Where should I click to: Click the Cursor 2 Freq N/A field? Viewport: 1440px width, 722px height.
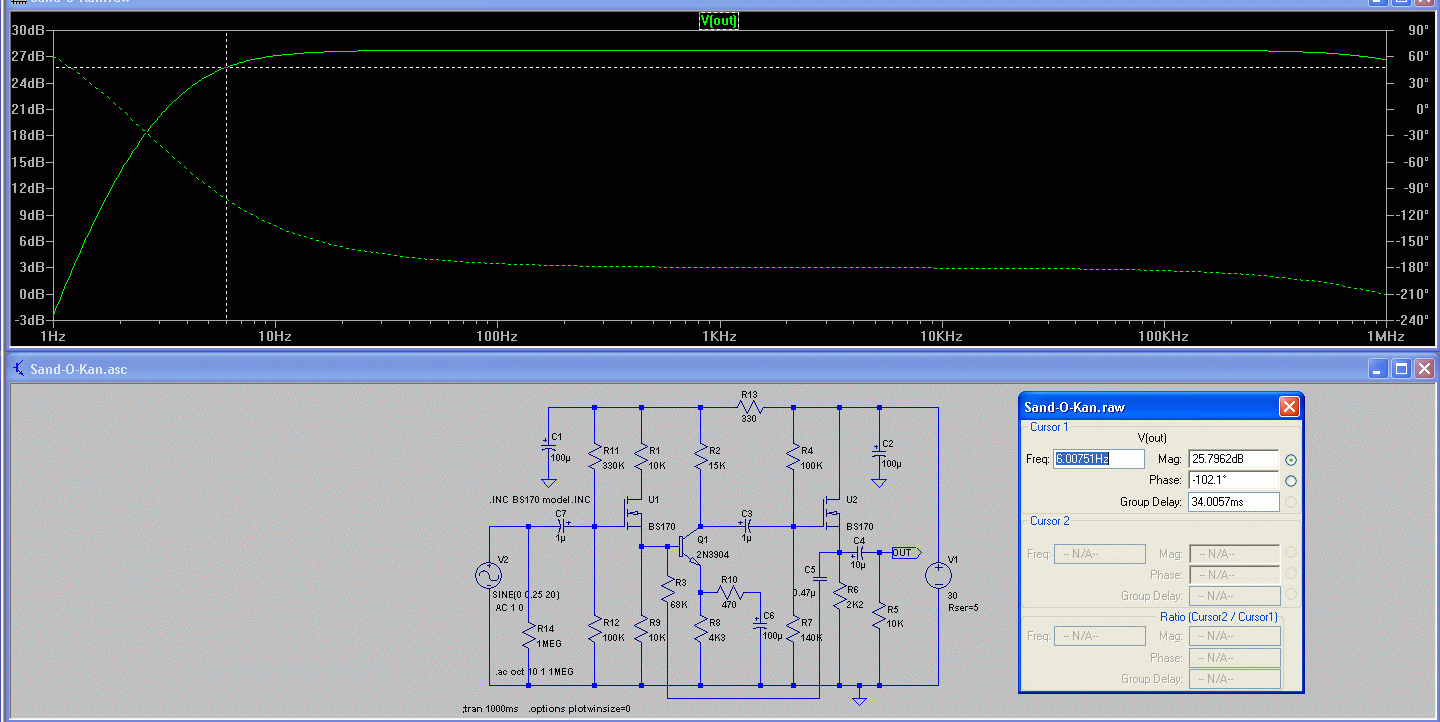pos(1099,553)
